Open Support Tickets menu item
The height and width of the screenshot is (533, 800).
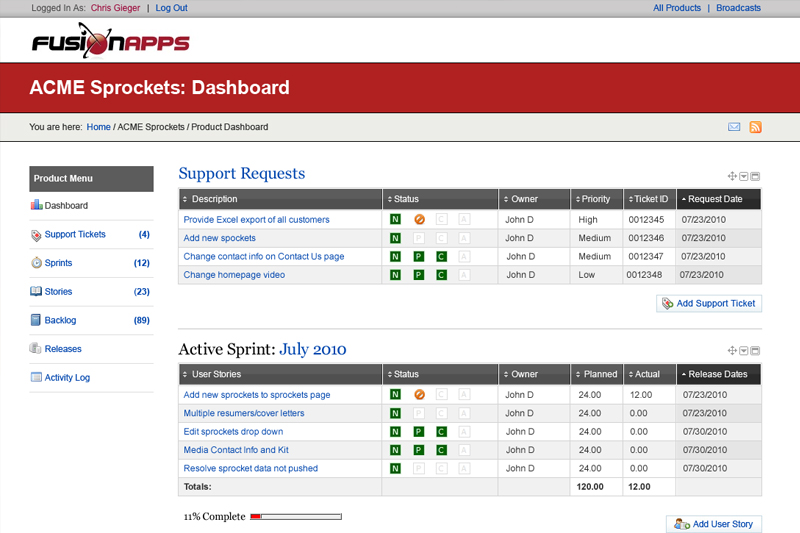pyautogui.click(x=75, y=234)
